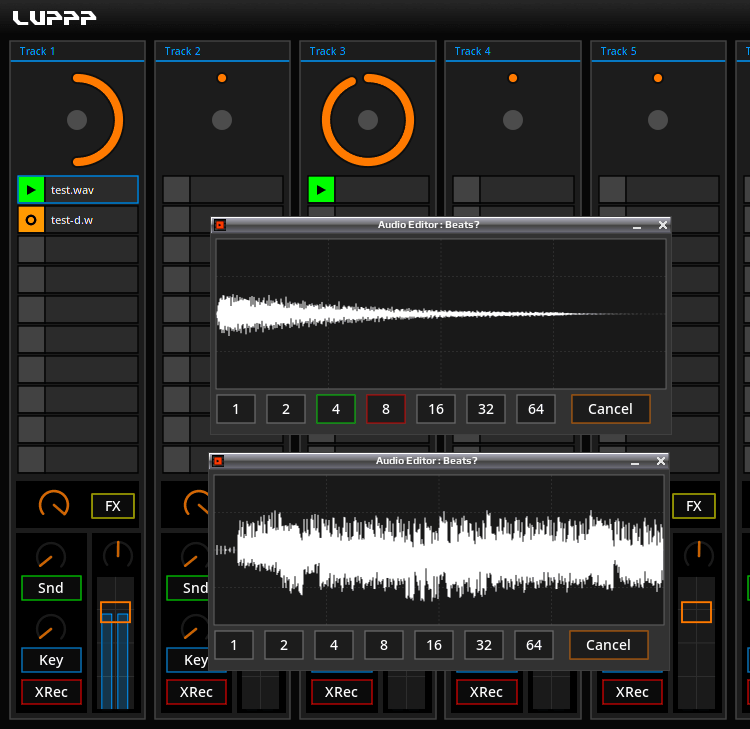This screenshot has height=729, width=750.
Task: Close the lower Audio Editor window
Action: coord(661,461)
